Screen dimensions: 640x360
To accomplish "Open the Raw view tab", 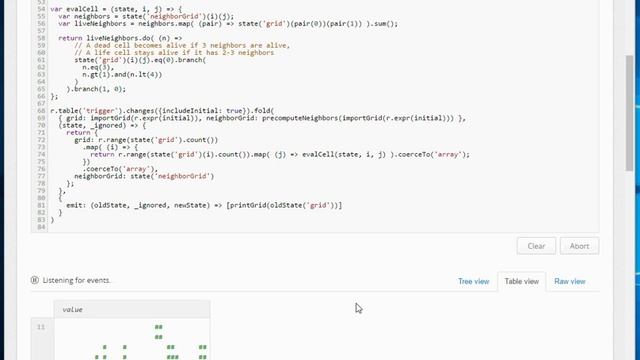I will [x=569, y=281].
